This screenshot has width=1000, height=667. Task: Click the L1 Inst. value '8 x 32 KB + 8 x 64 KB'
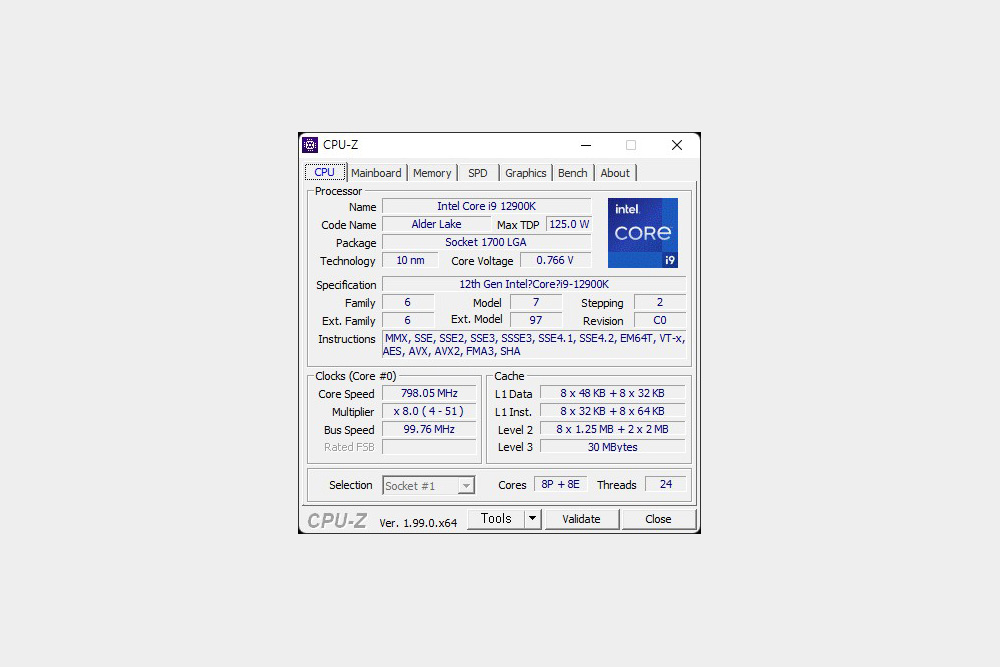click(612, 411)
